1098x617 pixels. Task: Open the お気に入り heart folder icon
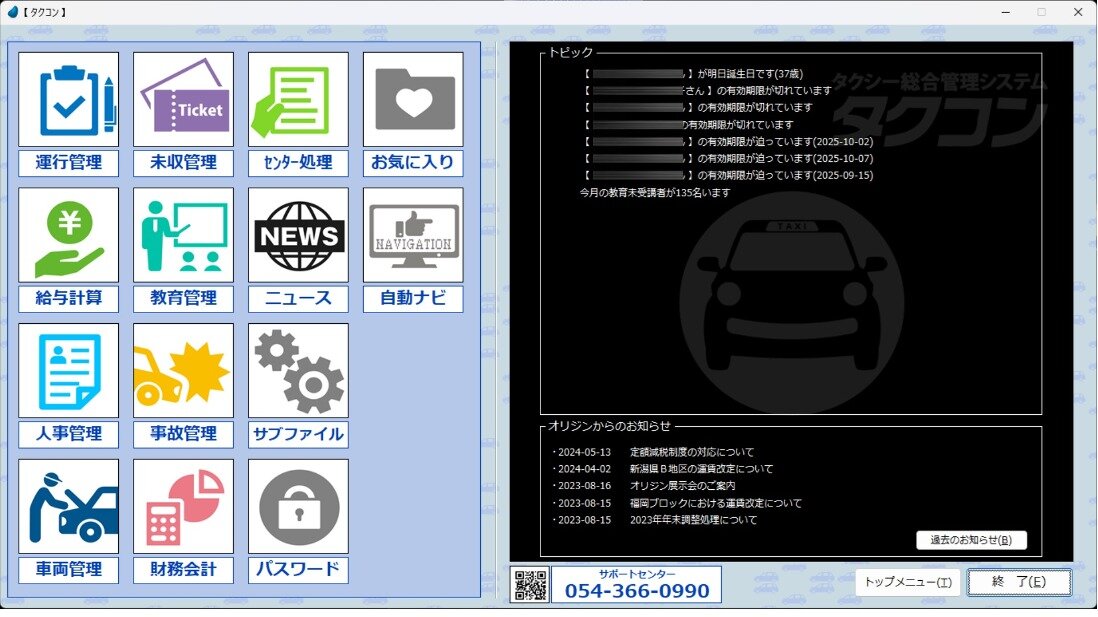(413, 100)
